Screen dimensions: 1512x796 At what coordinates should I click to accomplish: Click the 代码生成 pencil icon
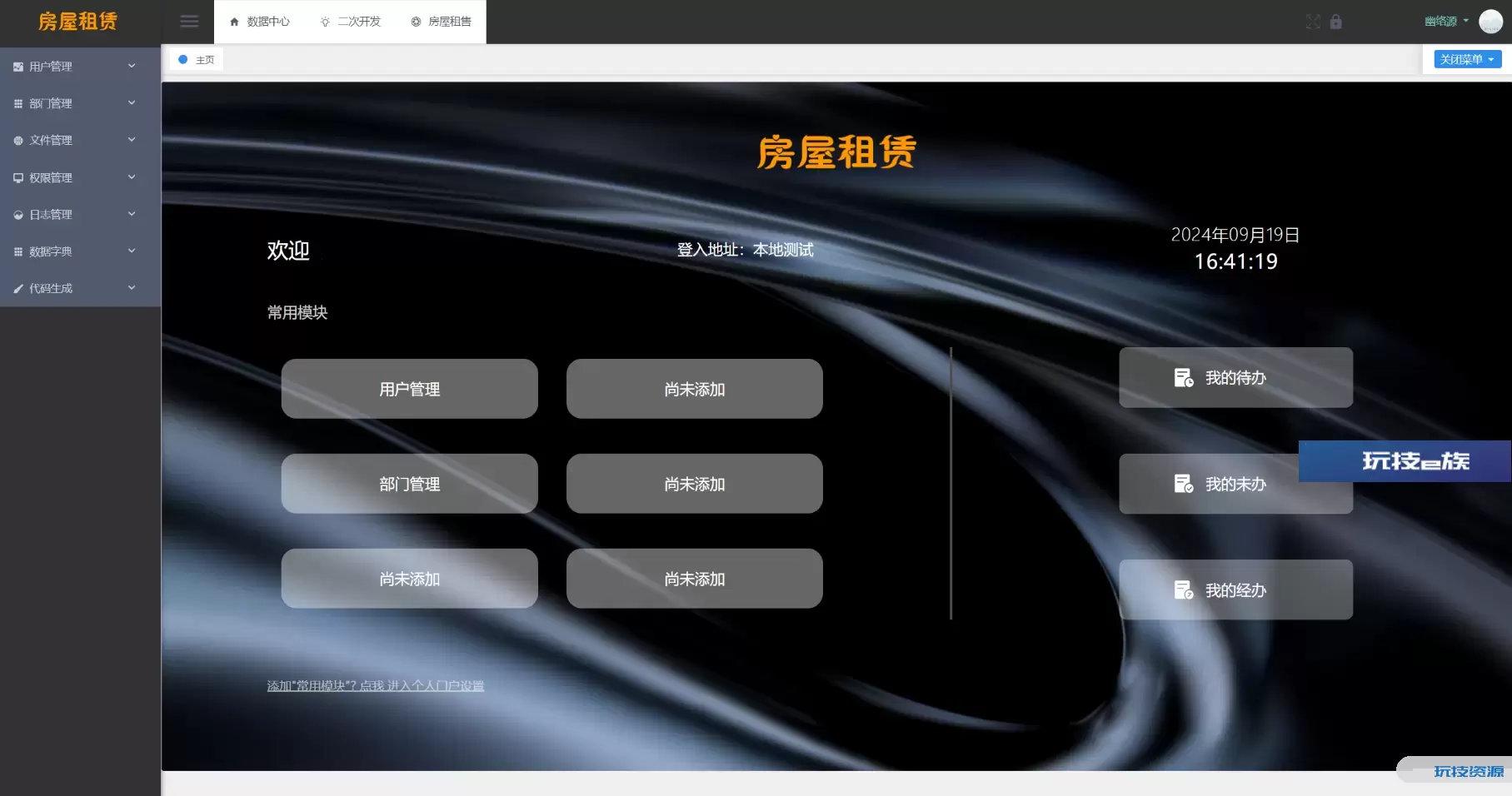click(x=18, y=289)
